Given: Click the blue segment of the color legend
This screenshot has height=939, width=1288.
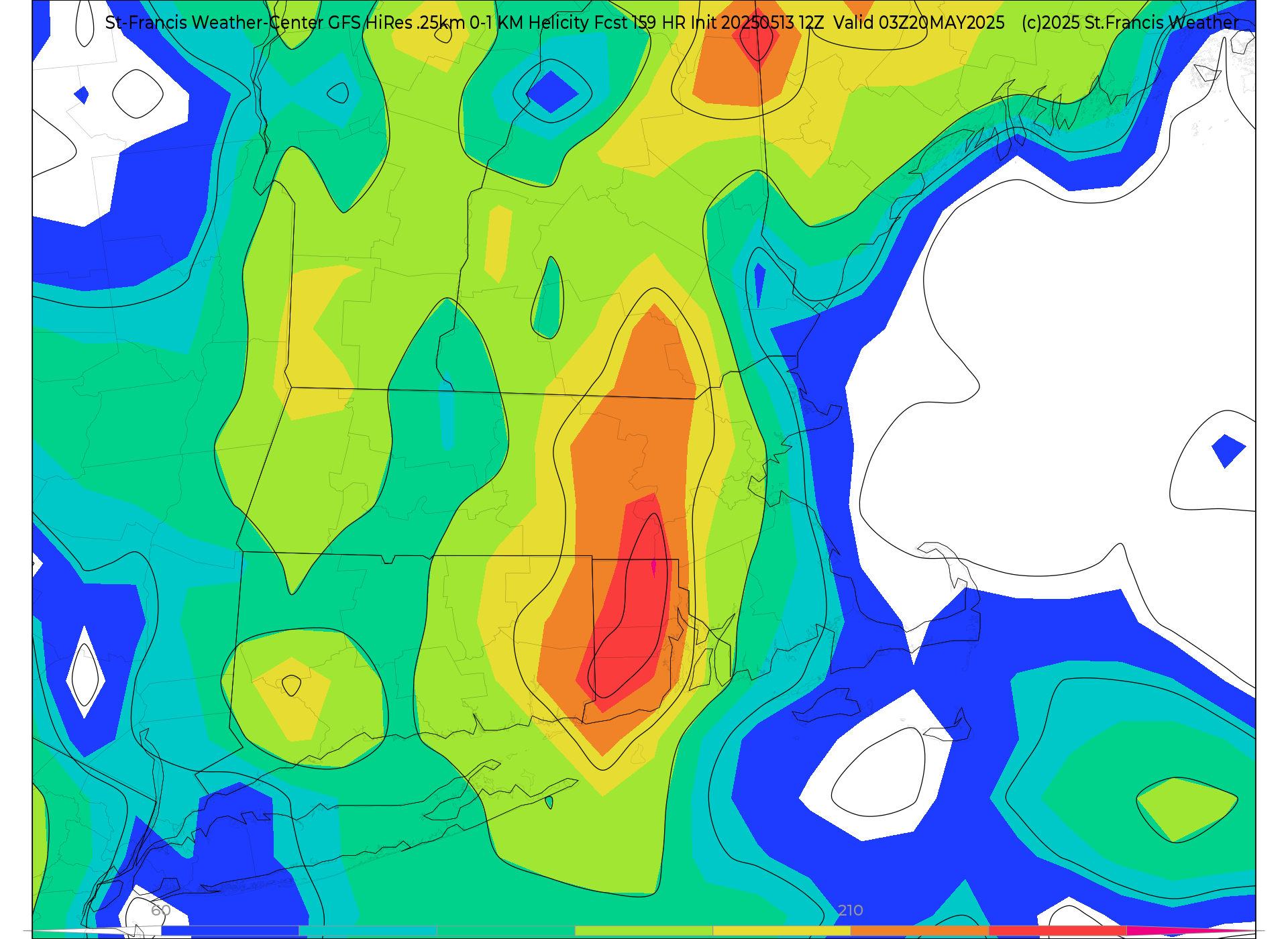Looking at the screenshot, I should [x=230, y=931].
